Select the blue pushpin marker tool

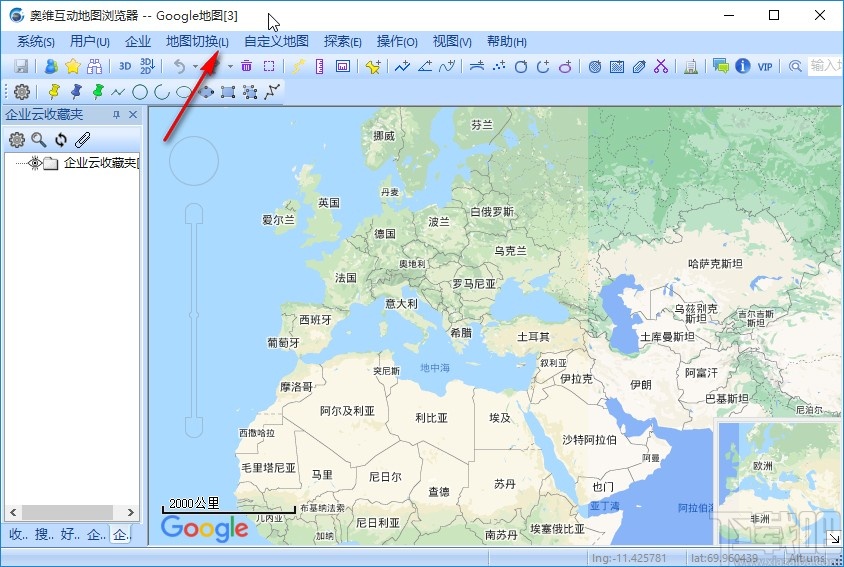(76, 92)
